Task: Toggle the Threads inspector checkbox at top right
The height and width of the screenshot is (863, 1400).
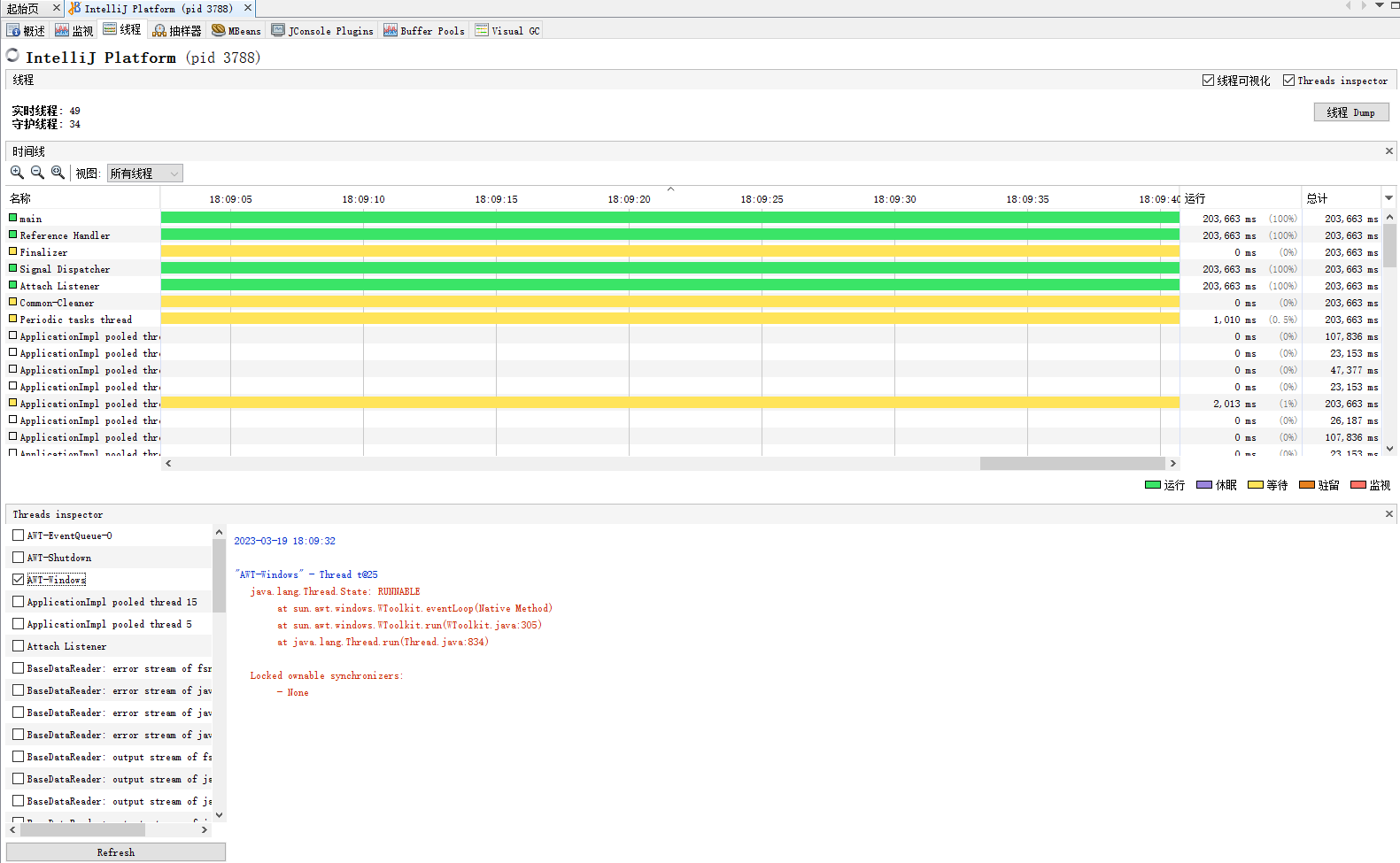Action: pyautogui.click(x=1288, y=81)
